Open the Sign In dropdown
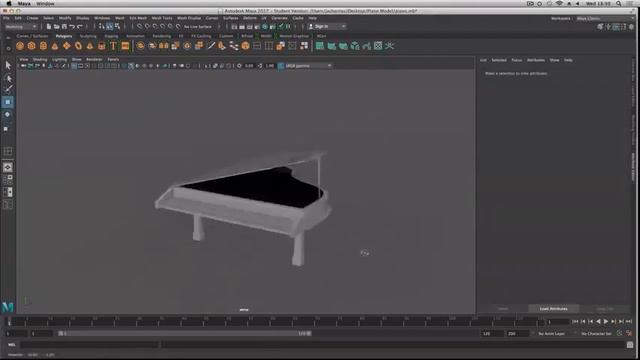 (327, 27)
